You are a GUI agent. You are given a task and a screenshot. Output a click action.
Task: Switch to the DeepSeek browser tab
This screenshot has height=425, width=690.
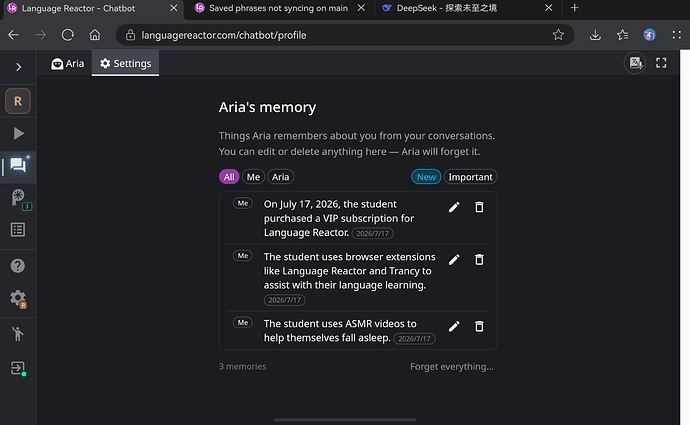click(x=463, y=8)
